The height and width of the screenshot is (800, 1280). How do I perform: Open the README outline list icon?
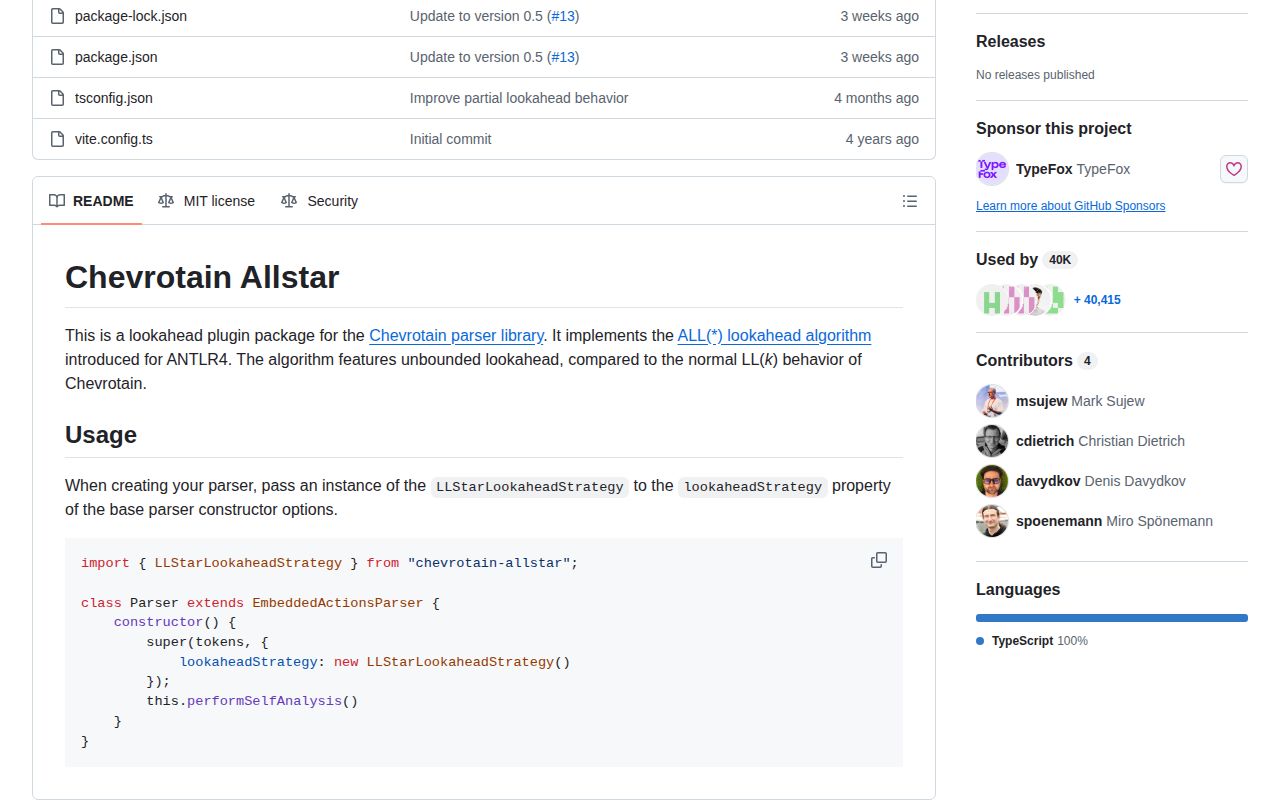pyautogui.click(x=910, y=201)
